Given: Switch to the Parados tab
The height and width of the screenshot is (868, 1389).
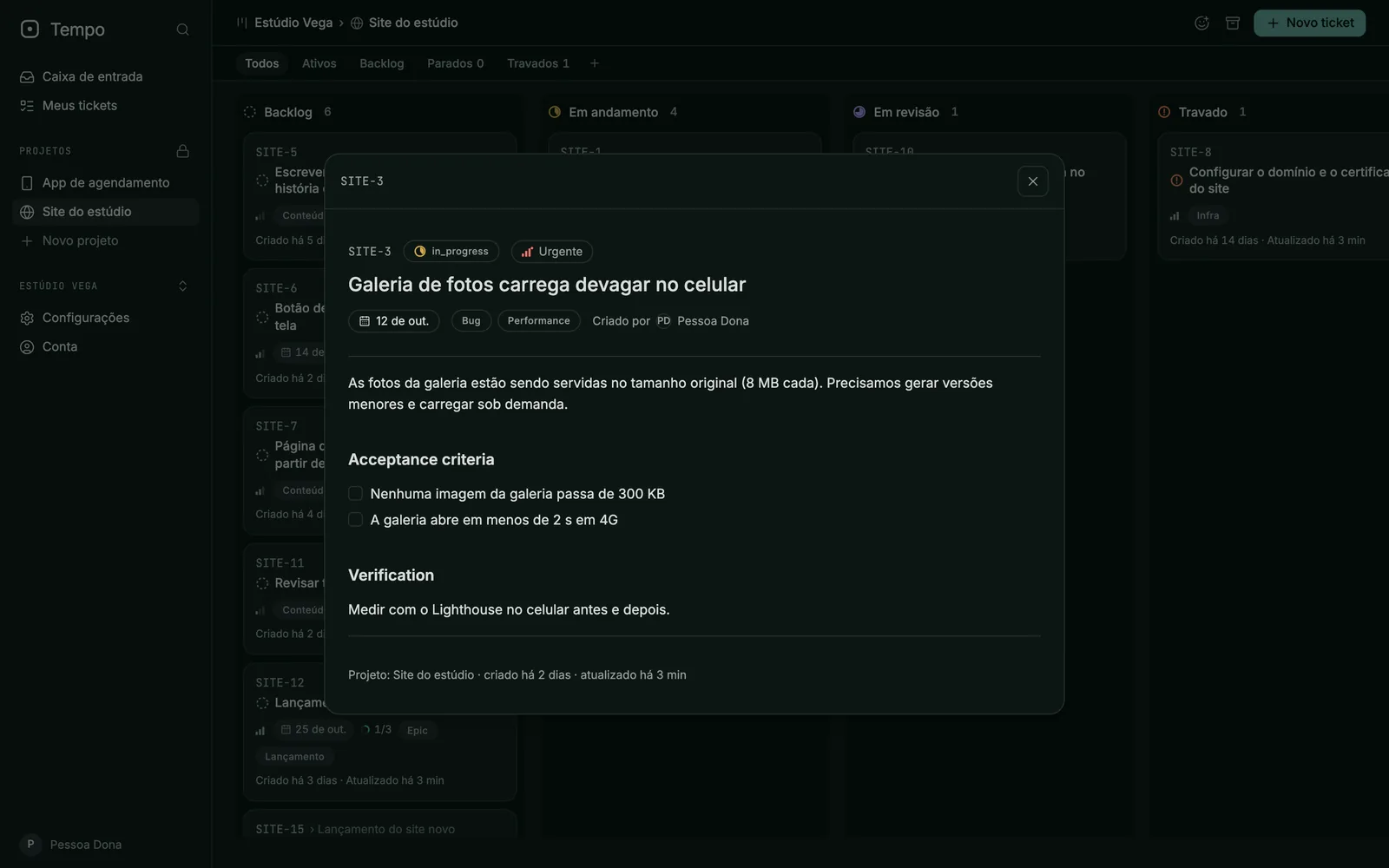Looking at the screenshot, I should (456, 63).
